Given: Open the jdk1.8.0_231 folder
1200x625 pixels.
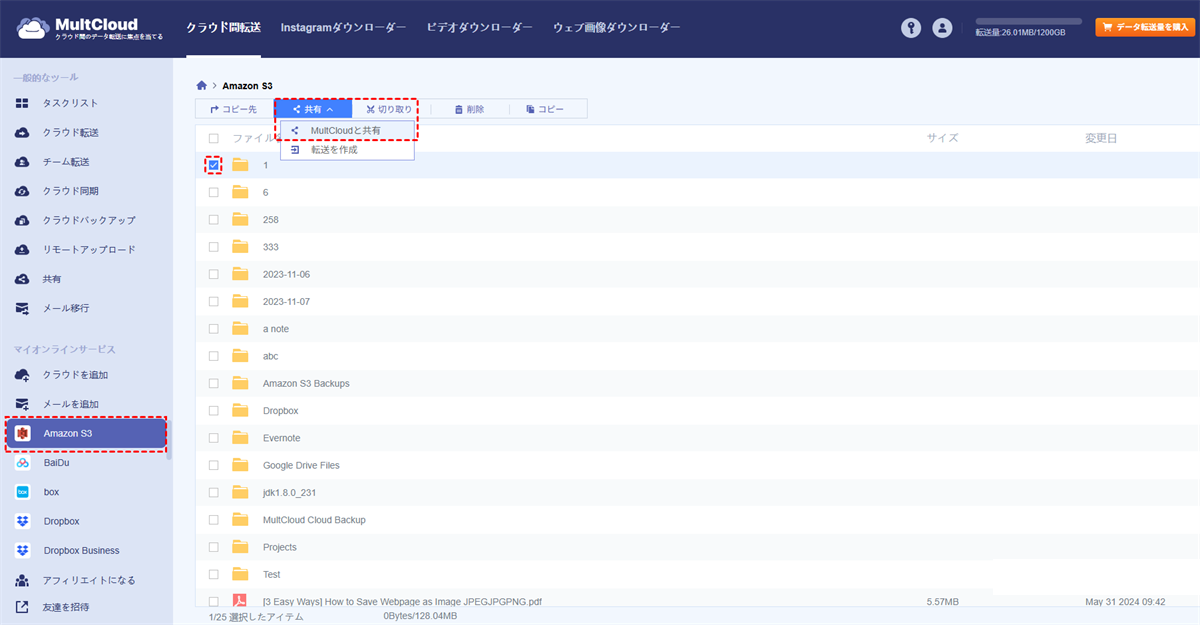Looking at the screenshot, I should (289, 493).
